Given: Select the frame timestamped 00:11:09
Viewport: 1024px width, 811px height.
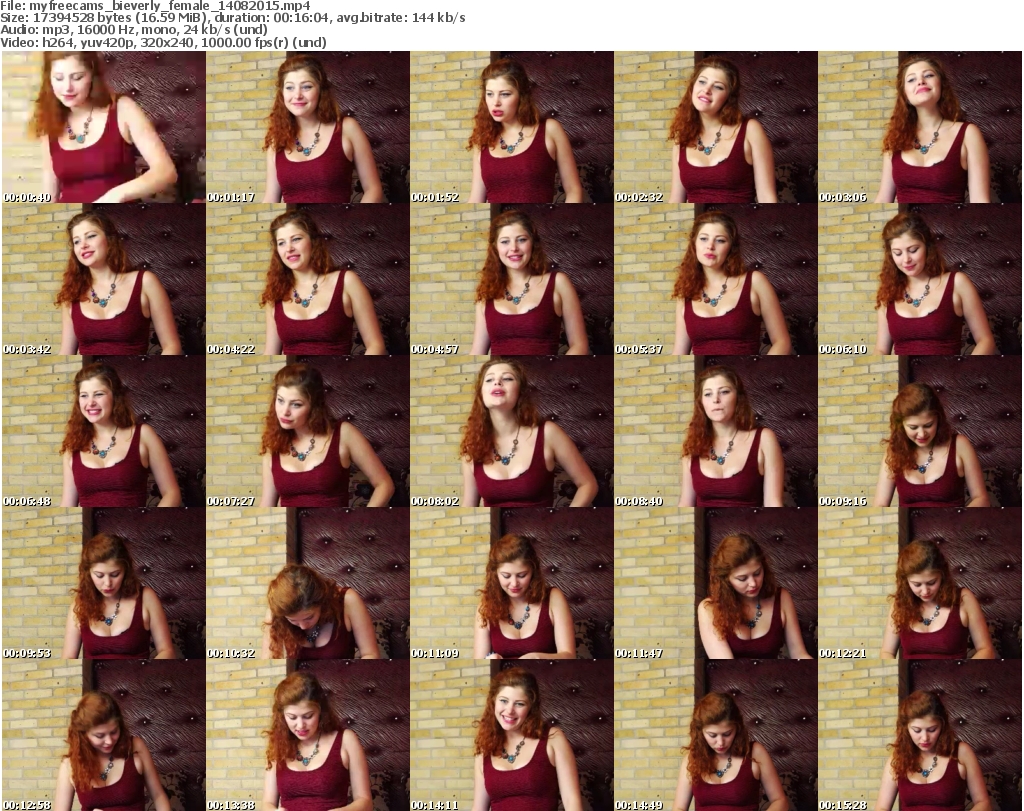Looking at the screenshot, I should 512,583.
